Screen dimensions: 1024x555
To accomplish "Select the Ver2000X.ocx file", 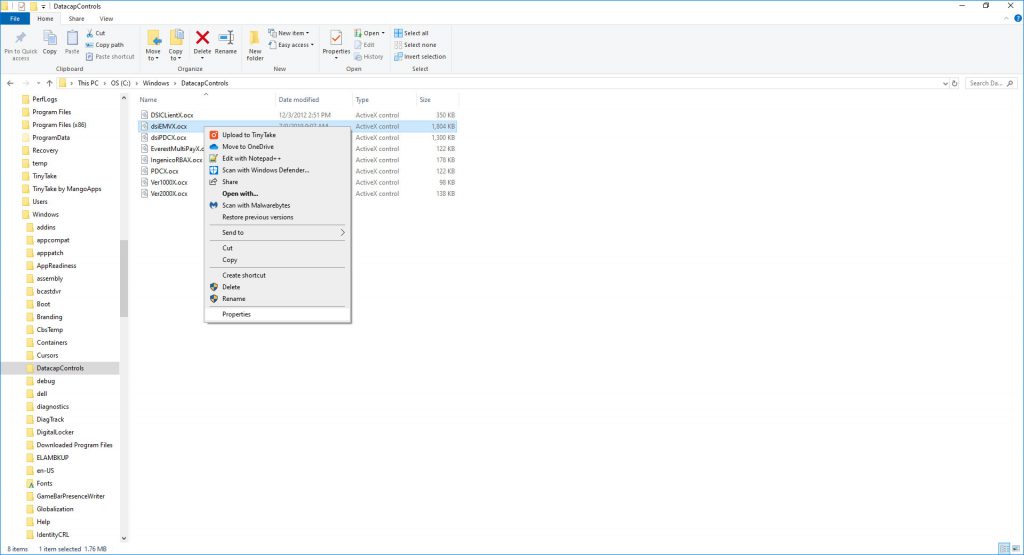I will pos(168,194).
